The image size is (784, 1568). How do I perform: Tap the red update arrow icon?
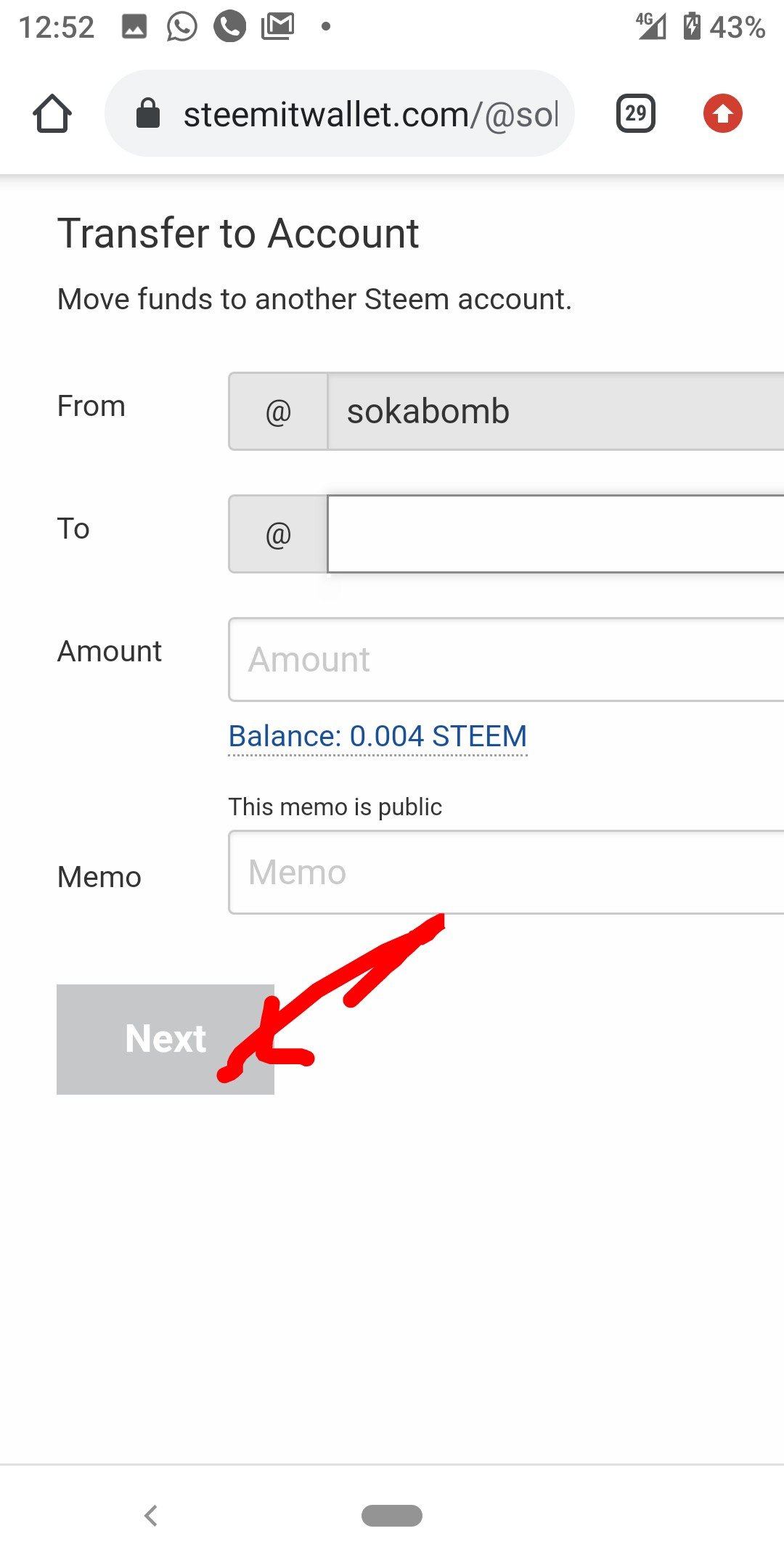pos(722,114)
